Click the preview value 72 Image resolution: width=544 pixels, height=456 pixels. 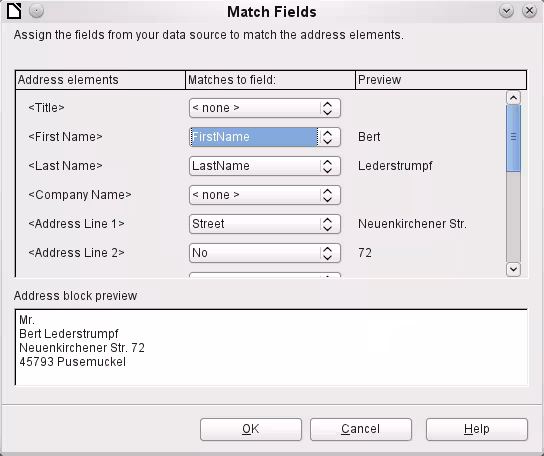365,253
